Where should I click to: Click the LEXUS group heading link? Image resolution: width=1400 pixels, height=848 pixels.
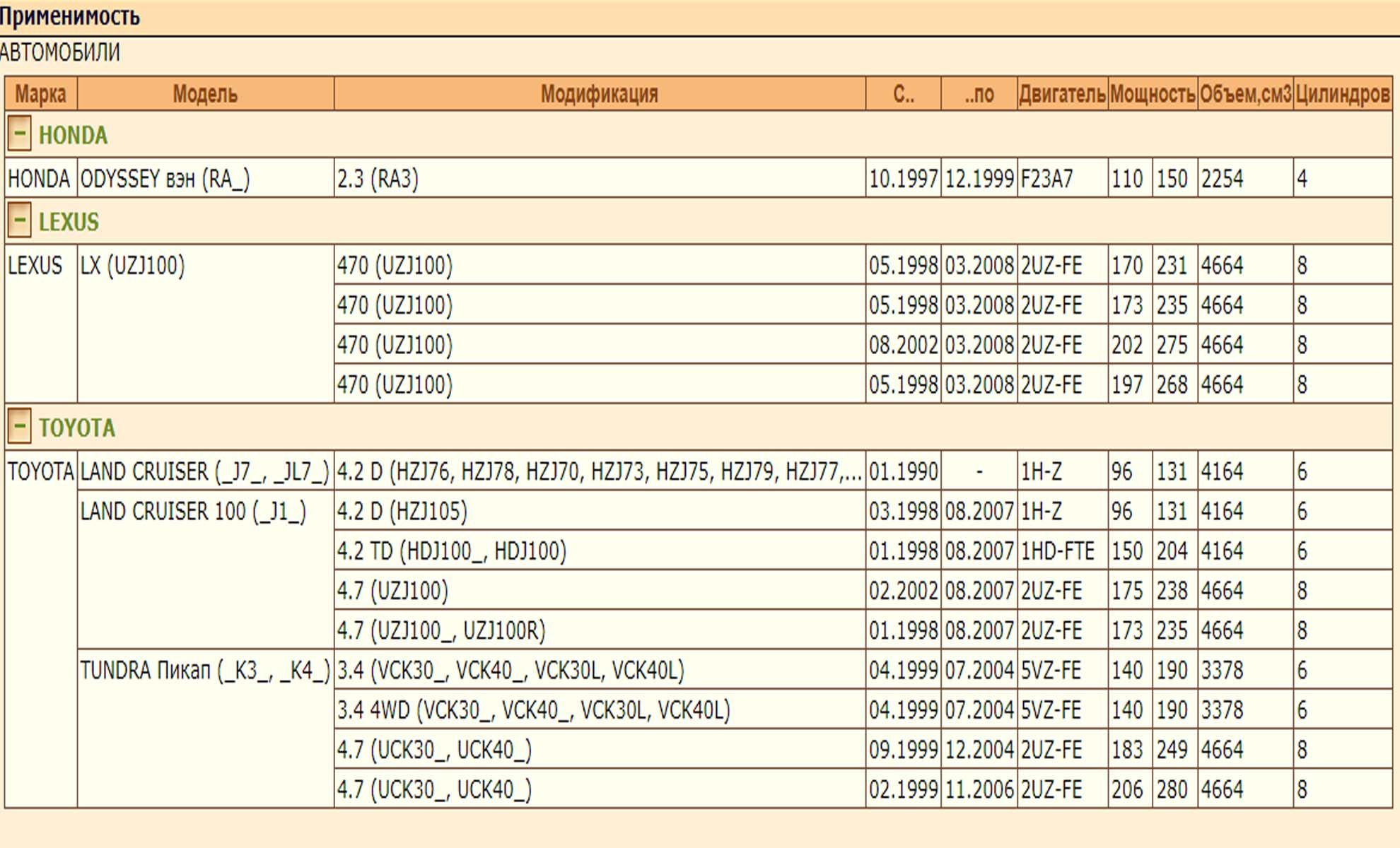point(69,222)
